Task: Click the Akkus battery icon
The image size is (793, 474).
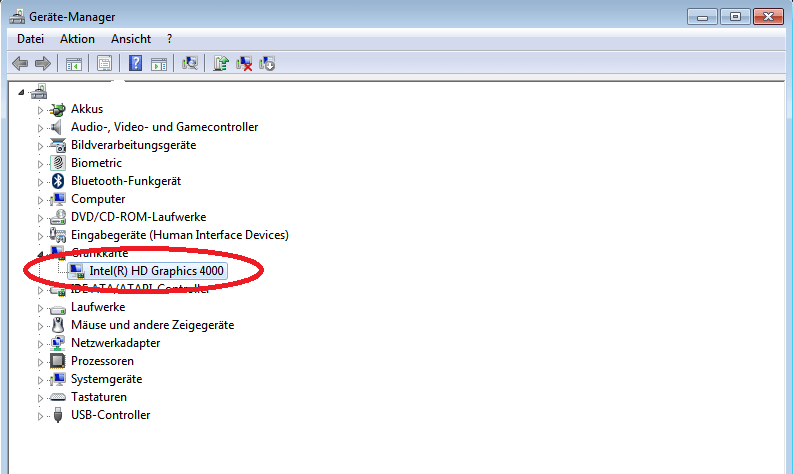Action: pos(58,109)
